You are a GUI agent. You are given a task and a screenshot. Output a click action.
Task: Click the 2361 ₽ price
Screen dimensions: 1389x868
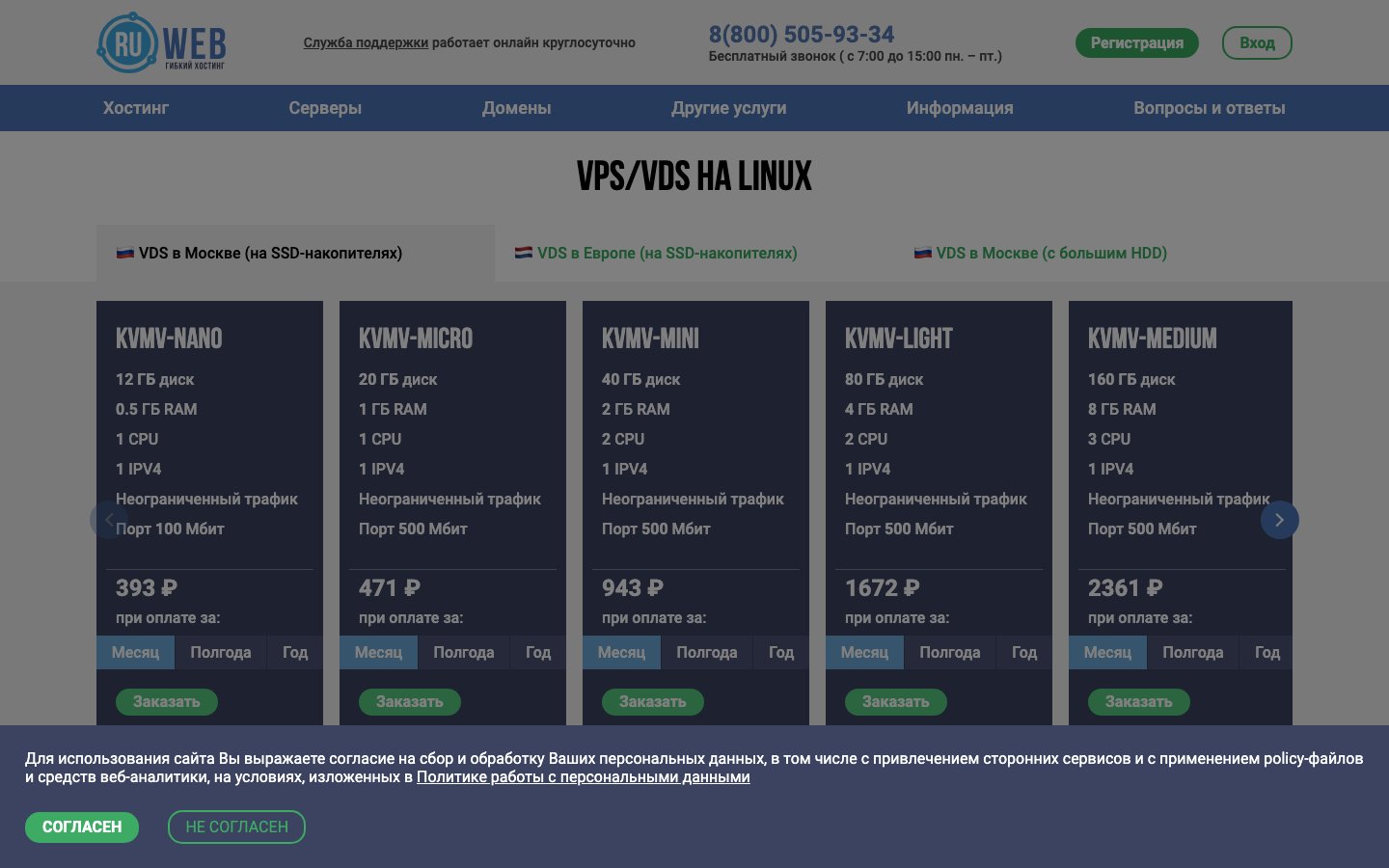[1126, 588]
